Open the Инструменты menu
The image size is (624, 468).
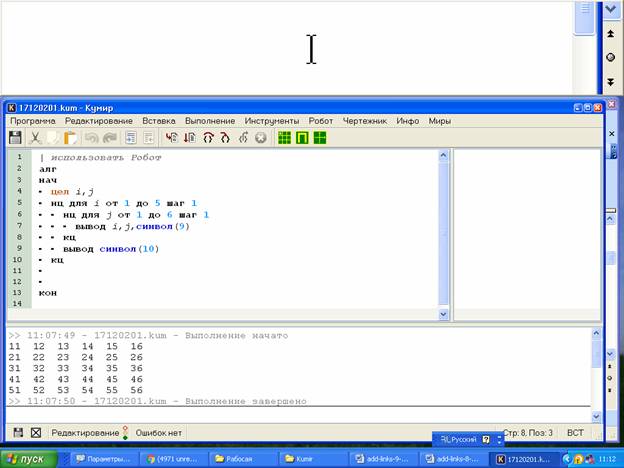point(272,121)
